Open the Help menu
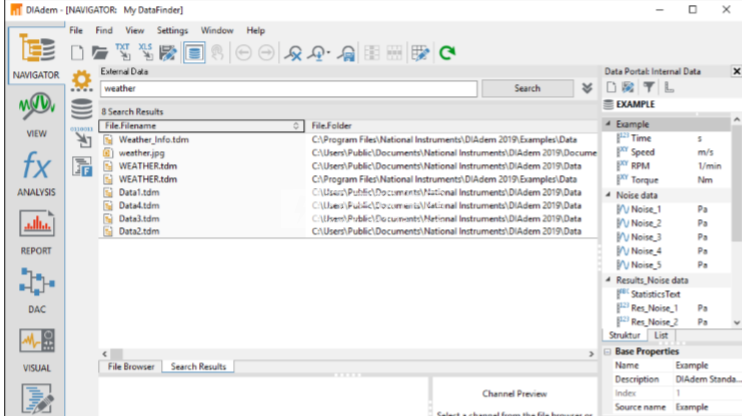 (x=256, y=30)
